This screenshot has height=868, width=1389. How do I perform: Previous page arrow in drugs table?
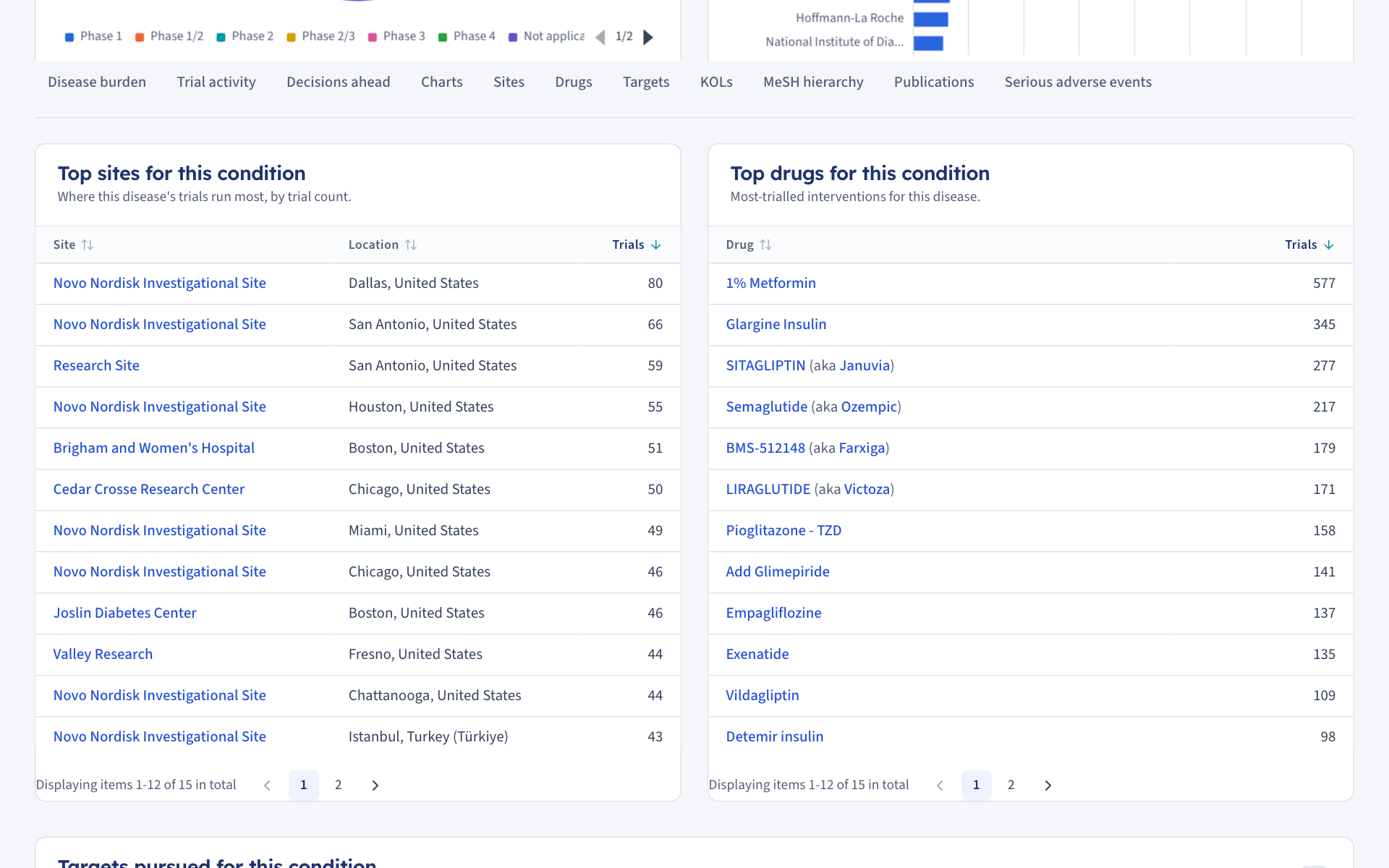pyautogui.click(x=940, y=786)
